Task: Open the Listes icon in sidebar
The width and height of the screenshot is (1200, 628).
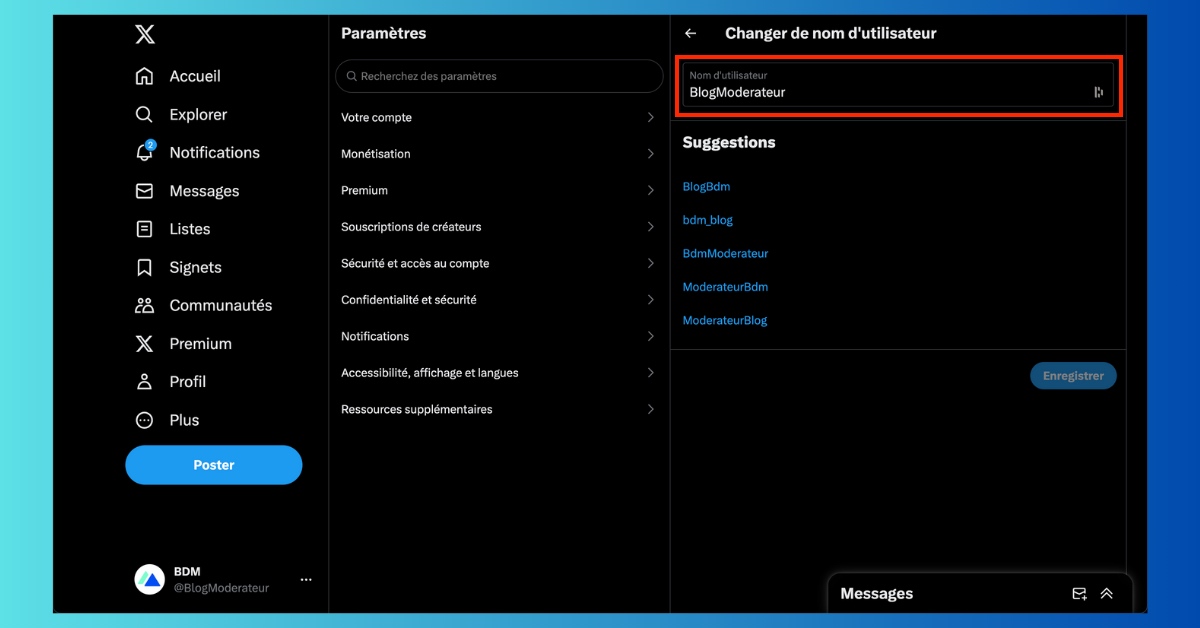Action: coord(145,229)
